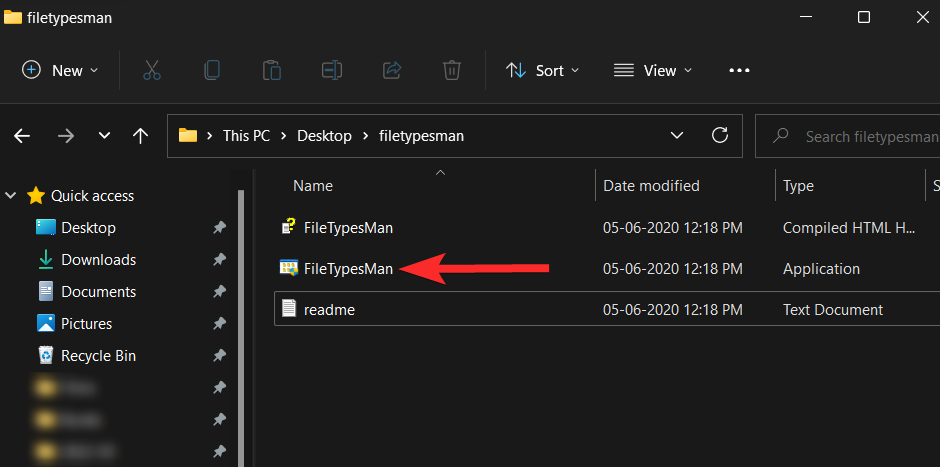Refresh the current folder view

(719, 136)
